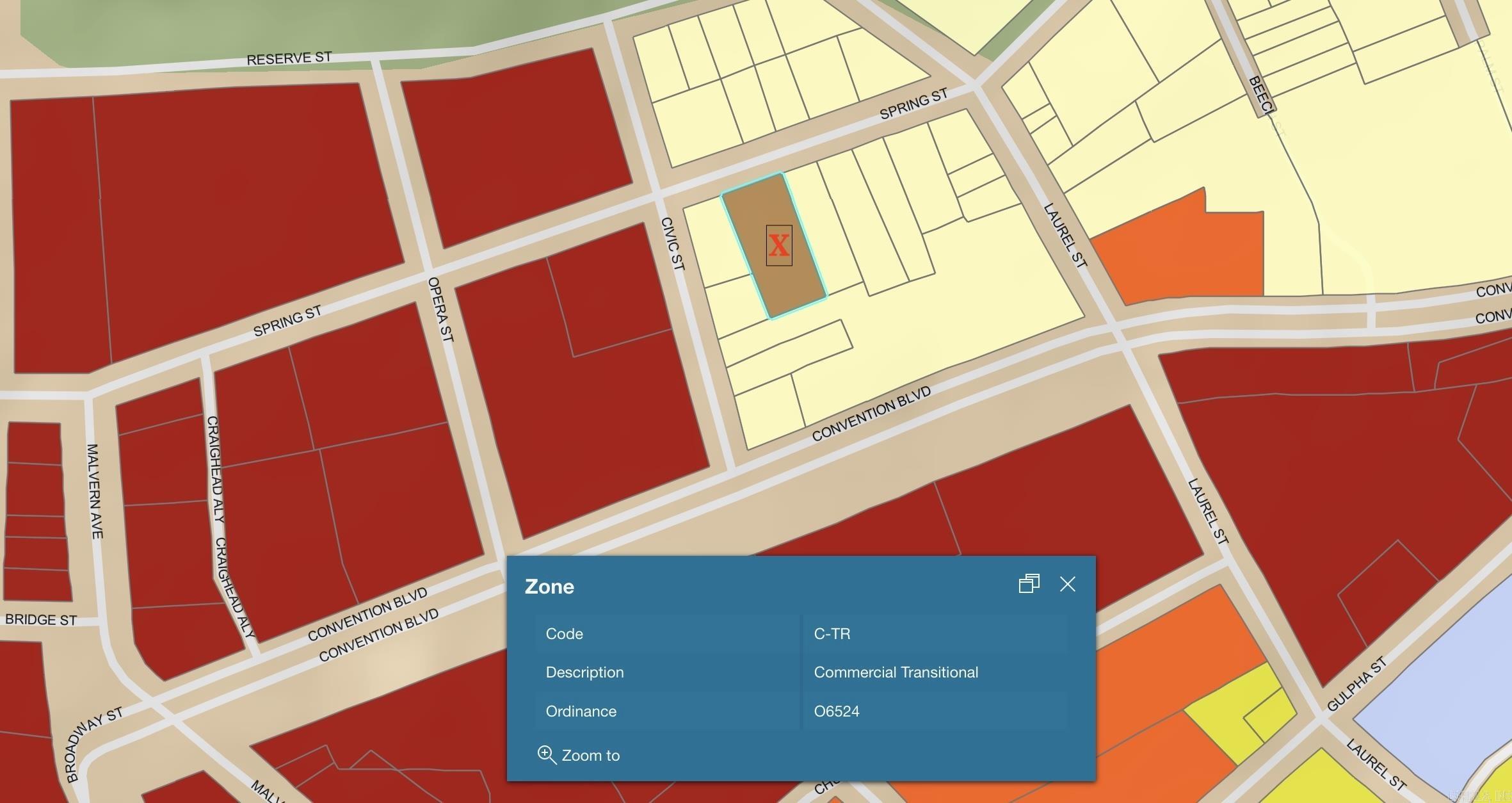Click the Zone popup title
Viewport: 1512px width, 803px height.
(549, 587)
